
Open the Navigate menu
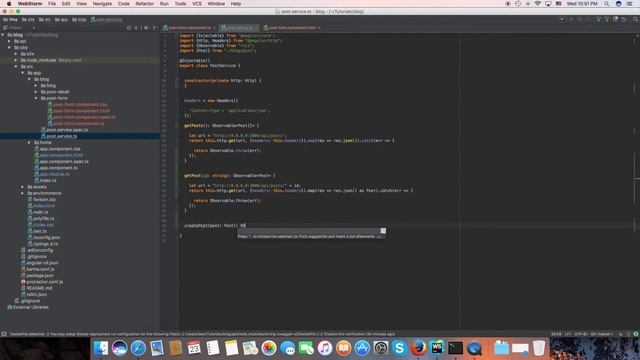[102, 4]
